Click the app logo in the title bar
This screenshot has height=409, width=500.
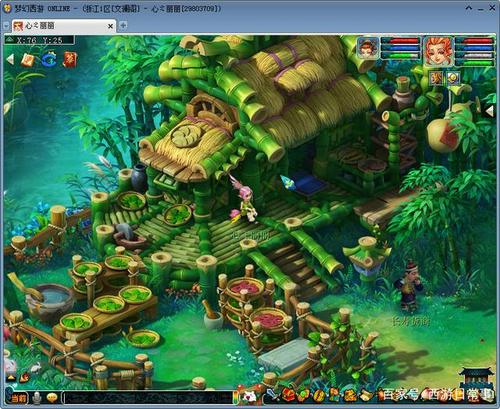(x=6, y=8)
